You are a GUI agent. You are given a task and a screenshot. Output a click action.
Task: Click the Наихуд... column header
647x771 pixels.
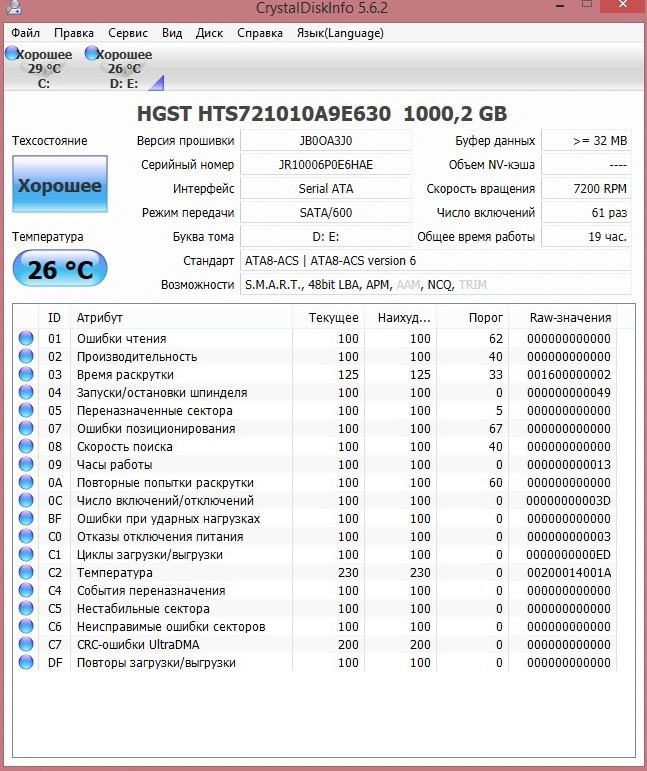pos(400,318)
